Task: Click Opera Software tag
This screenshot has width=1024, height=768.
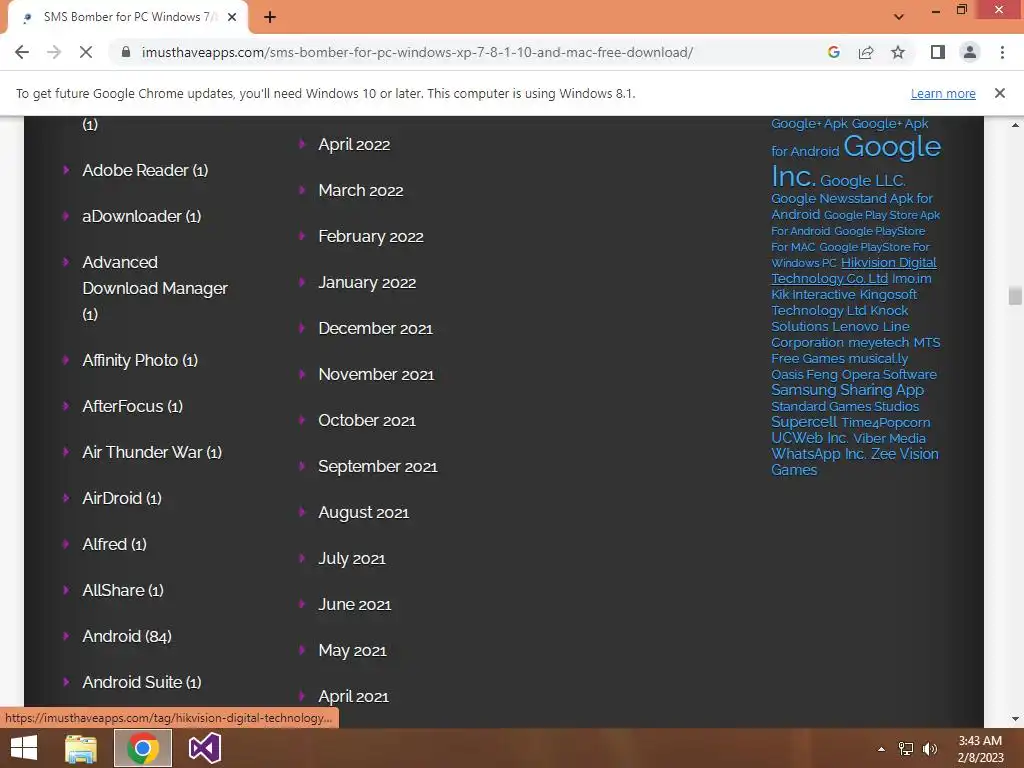Action: 889,374
